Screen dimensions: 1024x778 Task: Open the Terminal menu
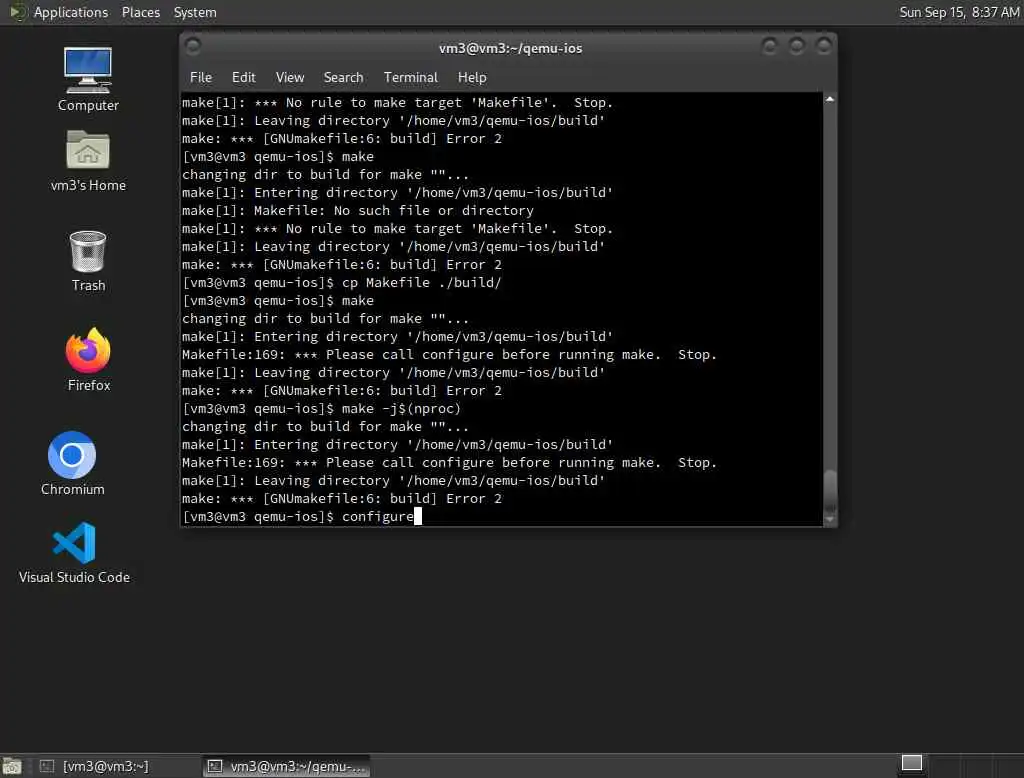tap(411, 77)
